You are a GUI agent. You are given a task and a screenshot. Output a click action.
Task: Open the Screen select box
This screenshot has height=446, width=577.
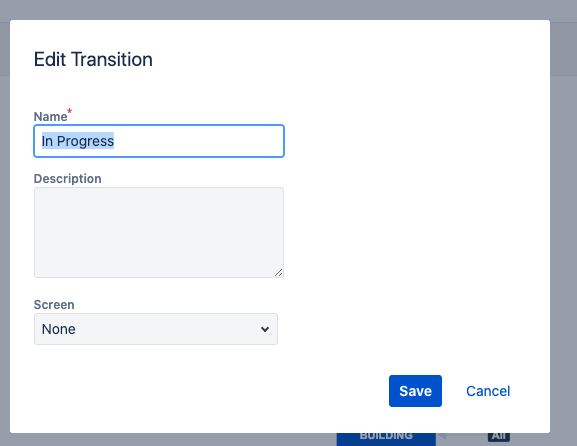pos(156,329)
